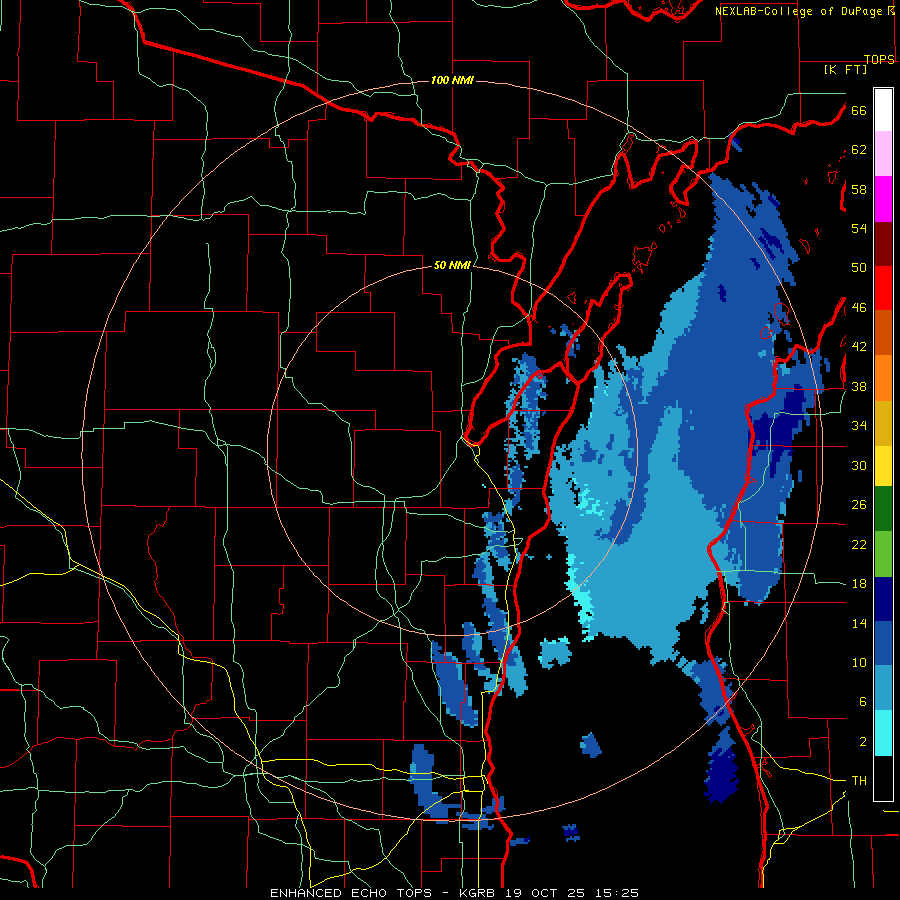
Task: Click the legend value "42"
Action: (x=859, y=347)
